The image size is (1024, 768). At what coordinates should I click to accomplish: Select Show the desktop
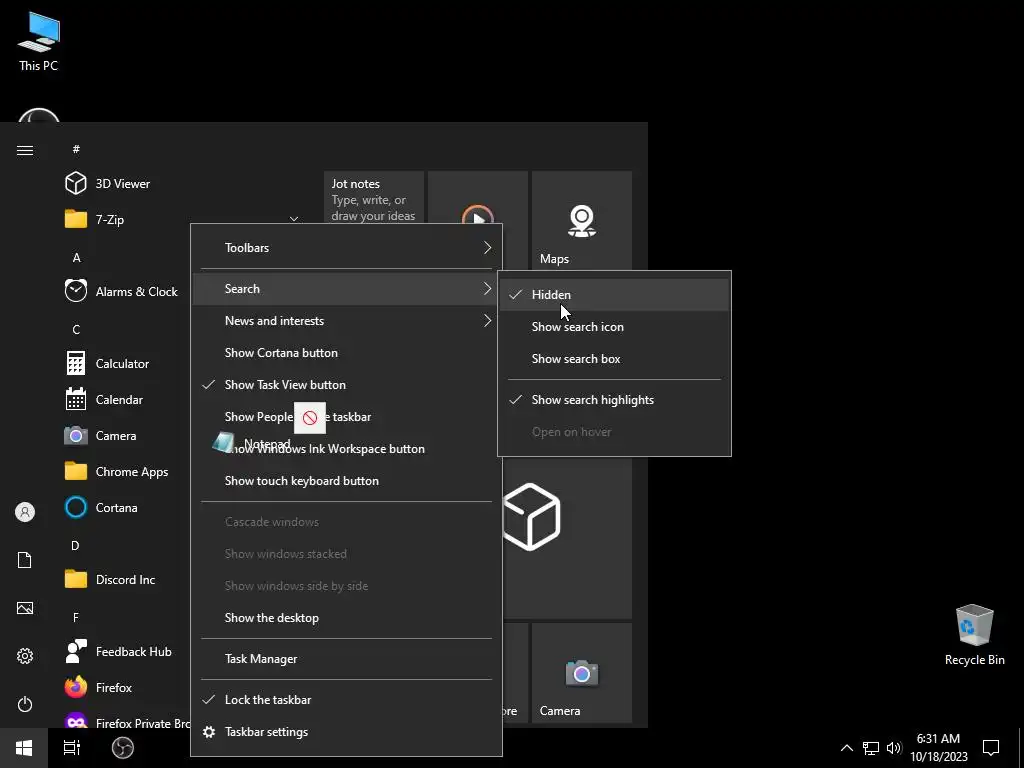point(347,618)
